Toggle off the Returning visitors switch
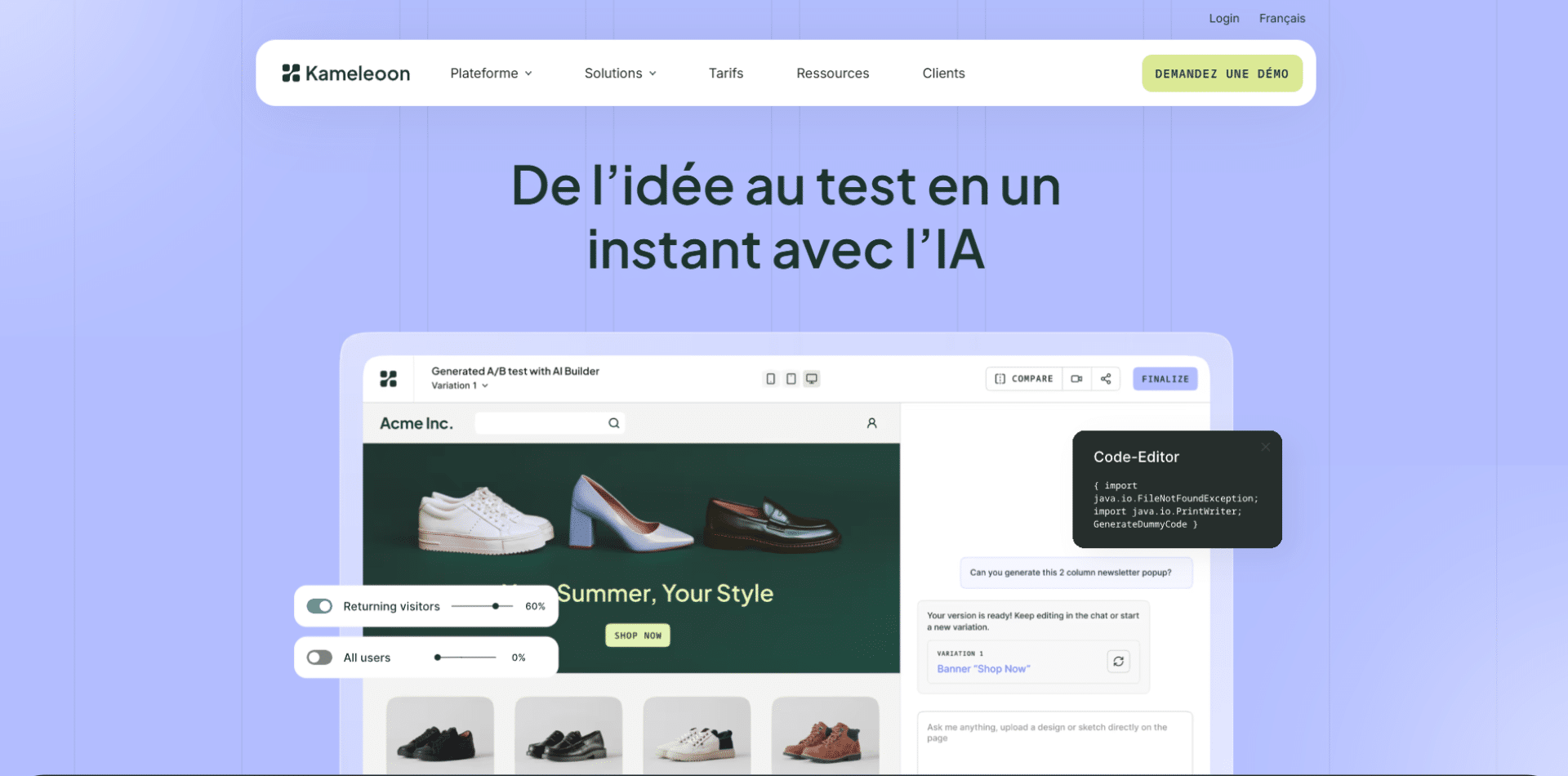The height and width of the screenshot is (776, 1568). (x=319, y=606)
